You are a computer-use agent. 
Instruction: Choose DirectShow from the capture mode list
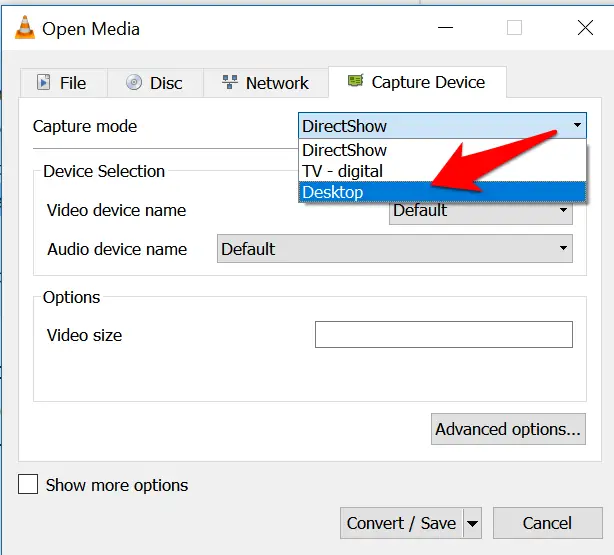point(442,150)
